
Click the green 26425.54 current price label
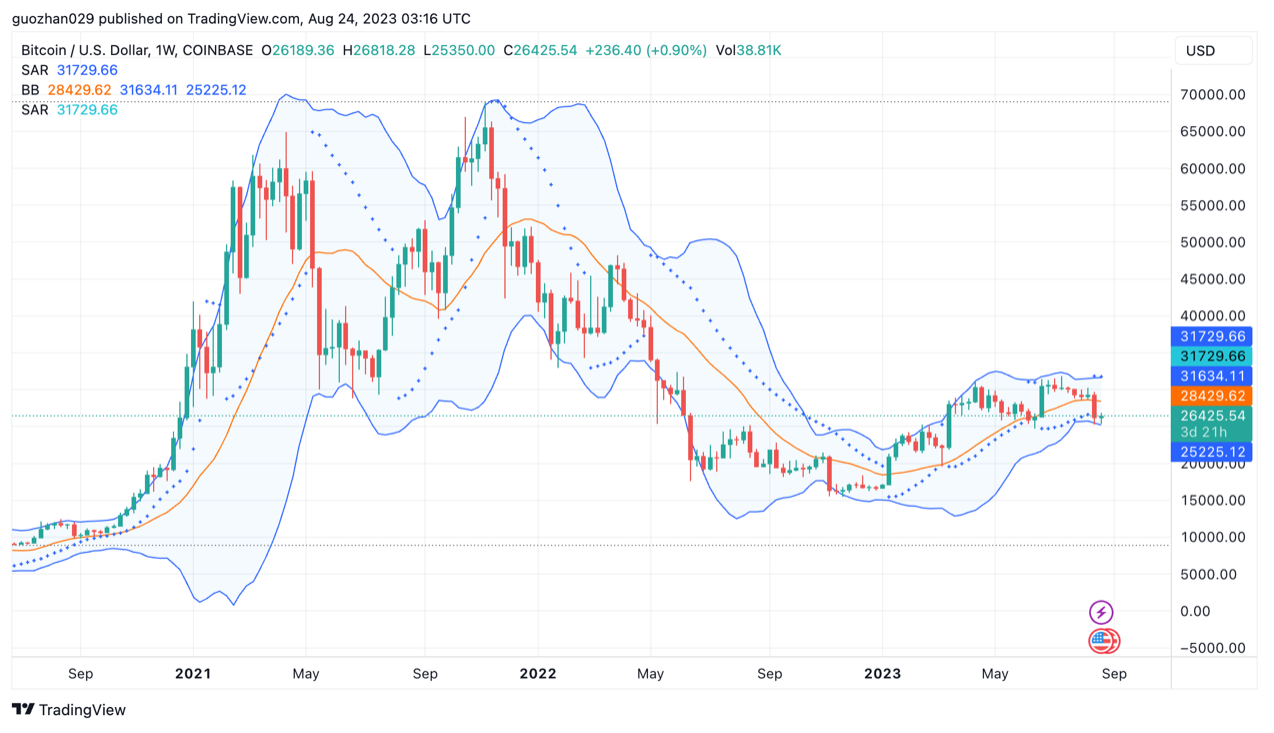1212,416
